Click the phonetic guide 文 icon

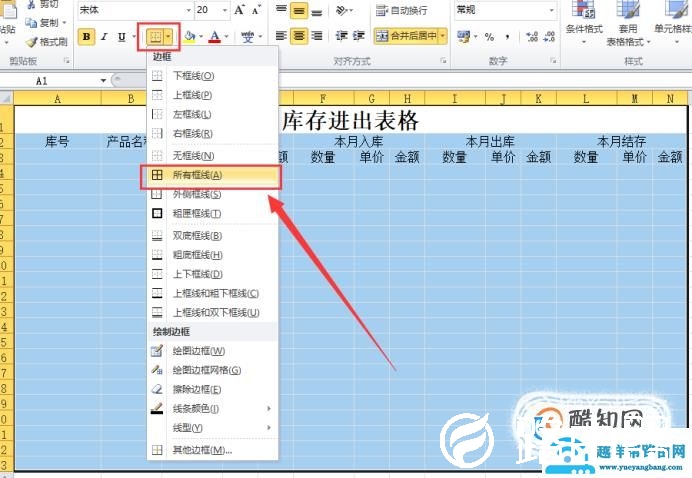pyautogui.click(x=248, y=37)
